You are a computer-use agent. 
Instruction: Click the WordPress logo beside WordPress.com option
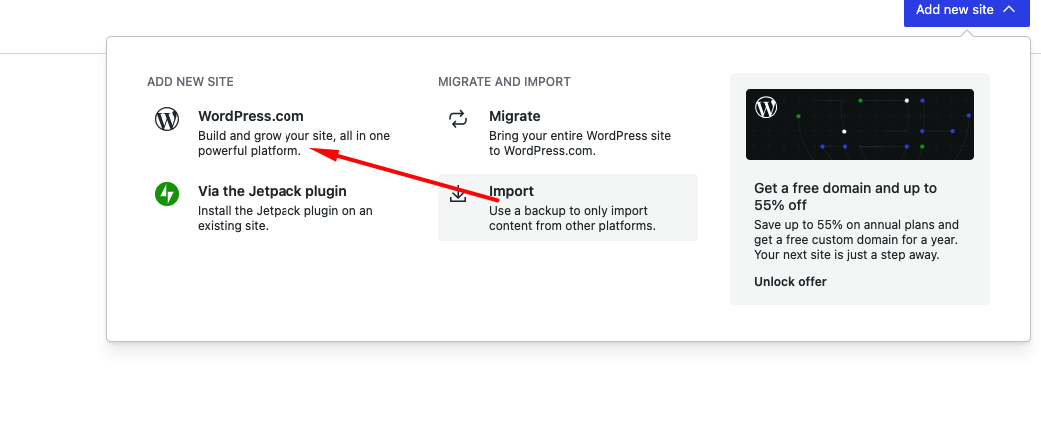point(167,119)
